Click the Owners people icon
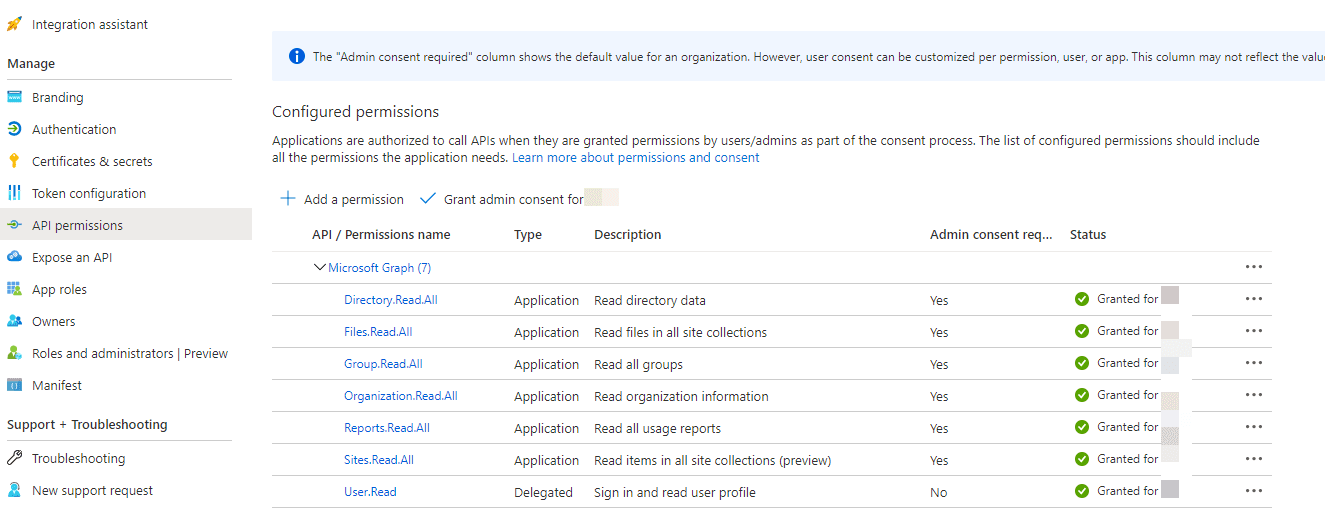Image resolution: width=1325 pixels, height=516 pixels. pyautogui.click(x=14, y=321)
